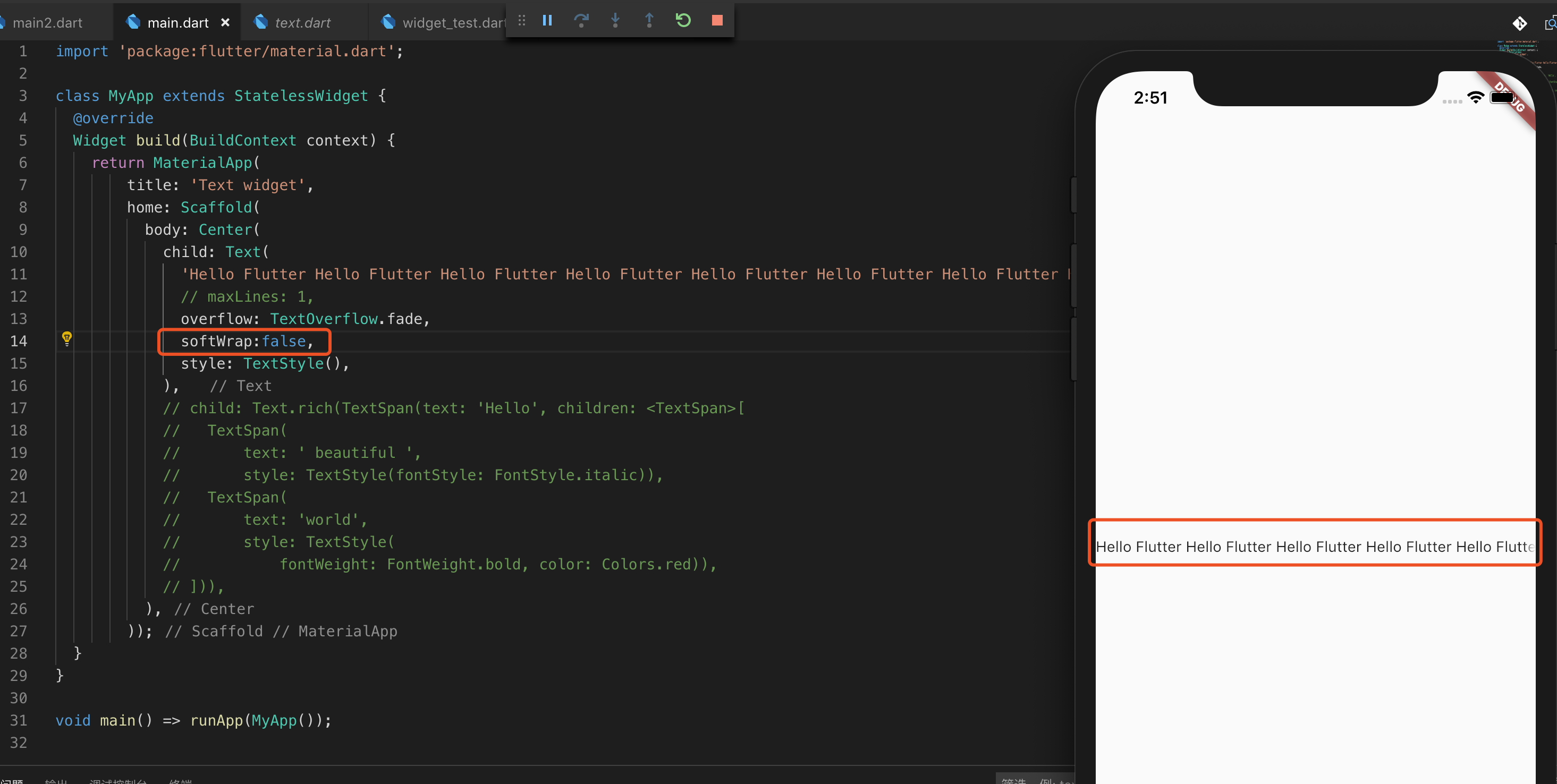Open the widget_test.dart tab
This screenshot has width=1557, height=784.
pos(453,23)
